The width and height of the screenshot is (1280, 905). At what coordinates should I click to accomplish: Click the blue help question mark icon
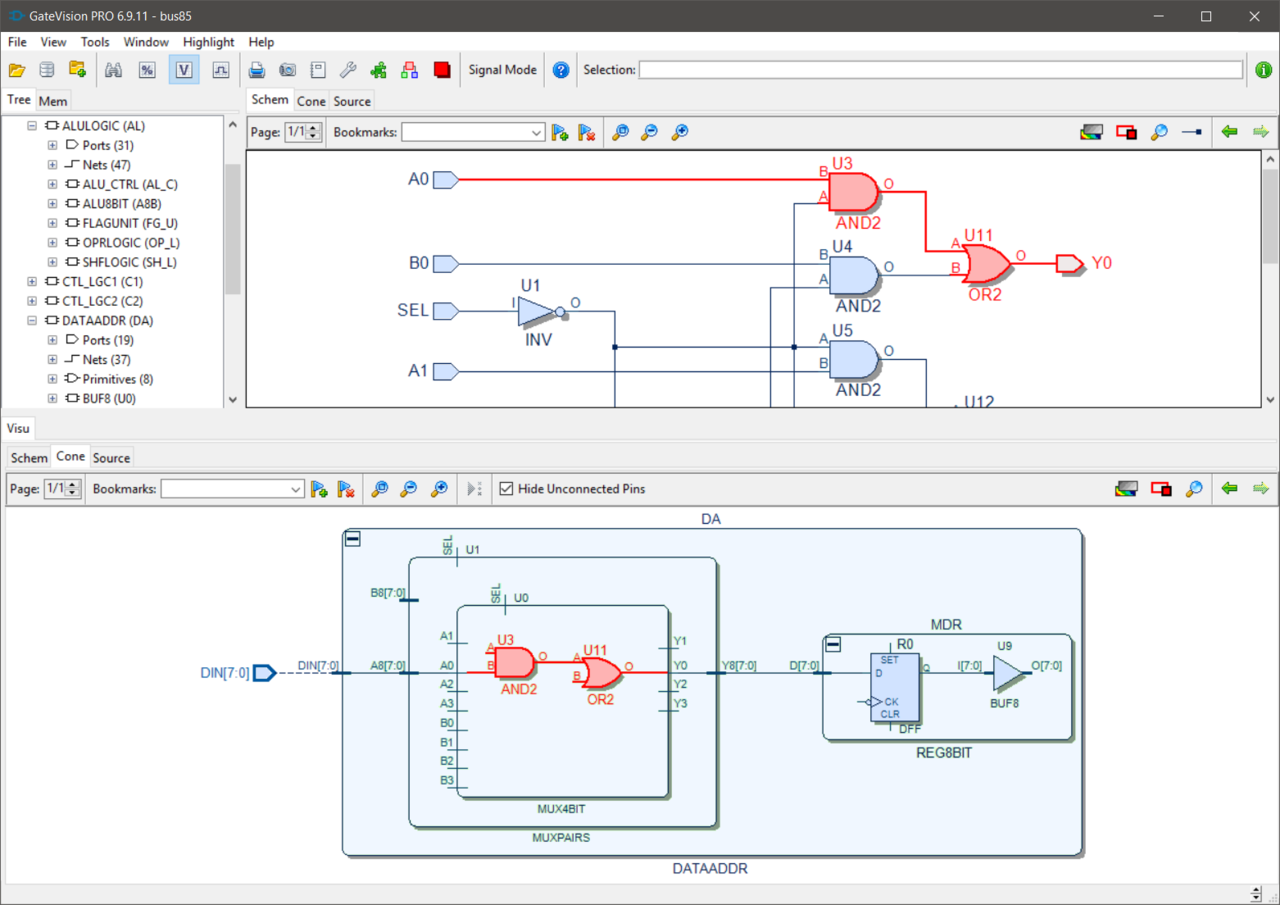click(x=561, y=70)
